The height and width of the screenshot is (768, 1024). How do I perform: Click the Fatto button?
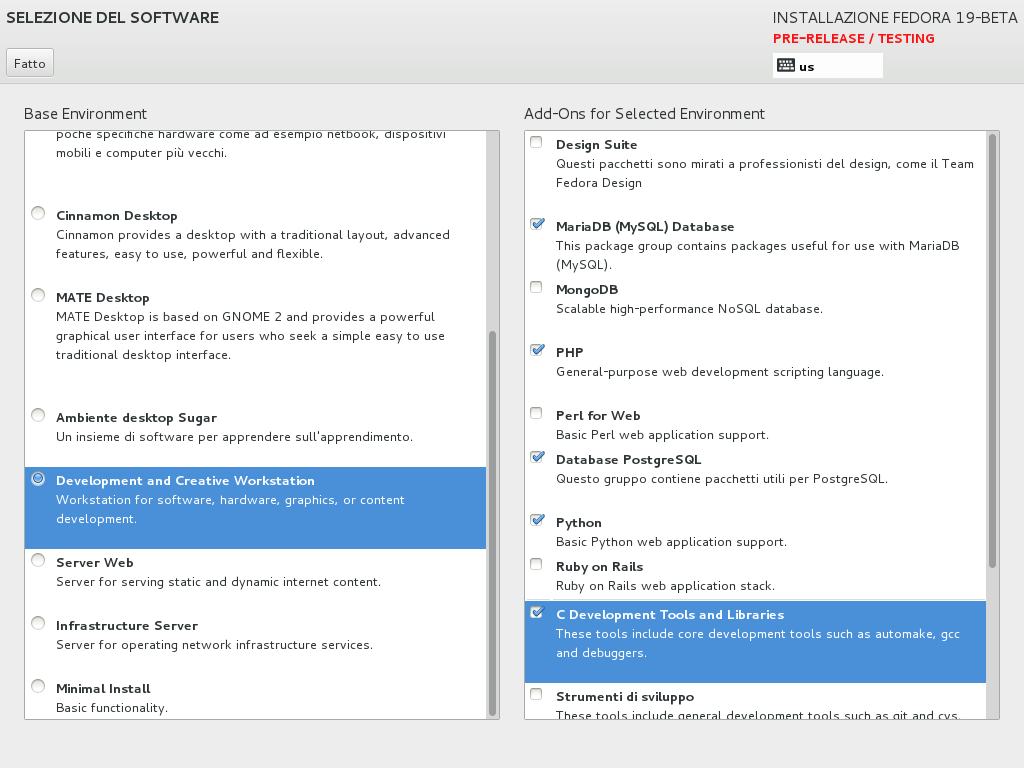(30, 63)
